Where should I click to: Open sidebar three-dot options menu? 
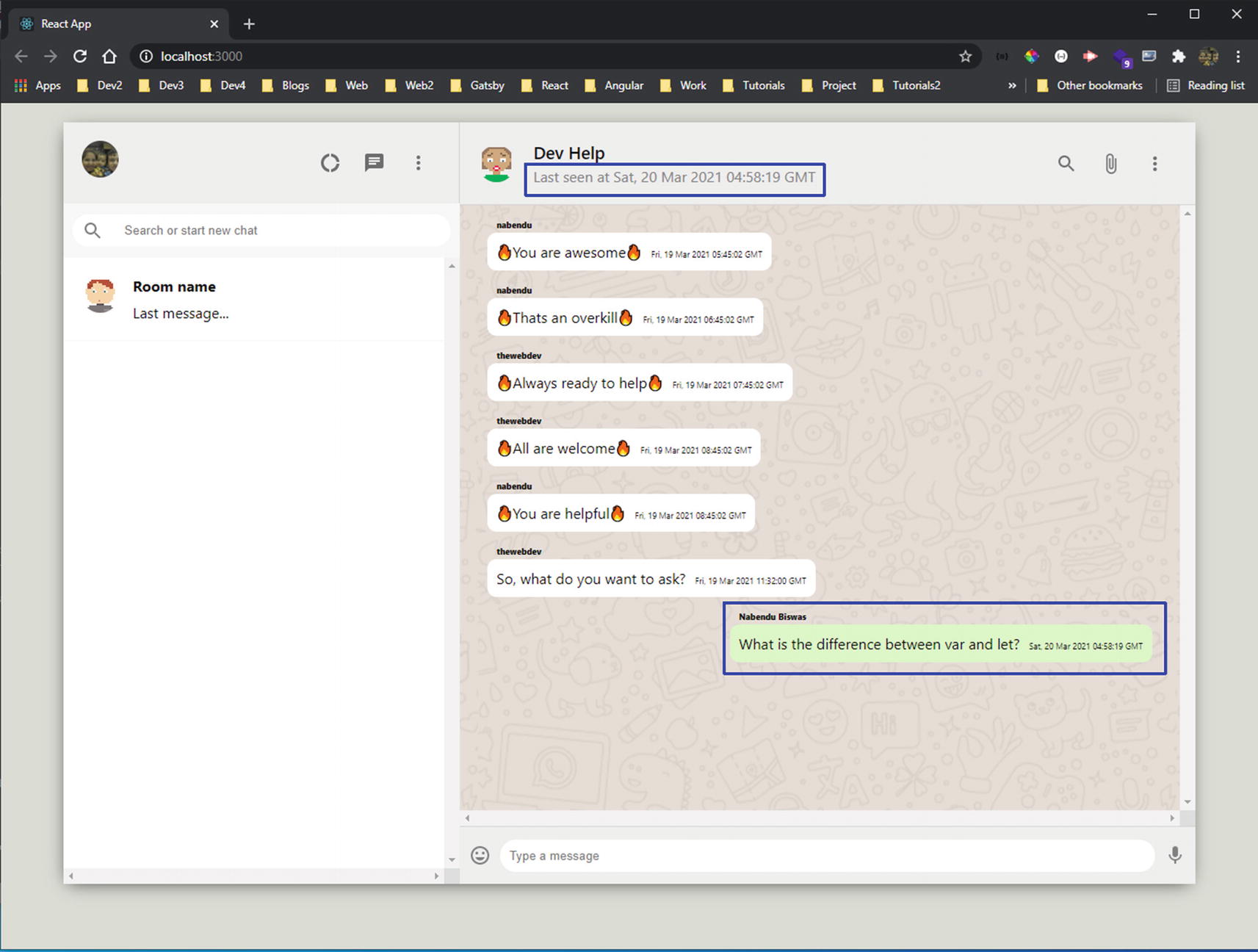click(x=418, y=162)
